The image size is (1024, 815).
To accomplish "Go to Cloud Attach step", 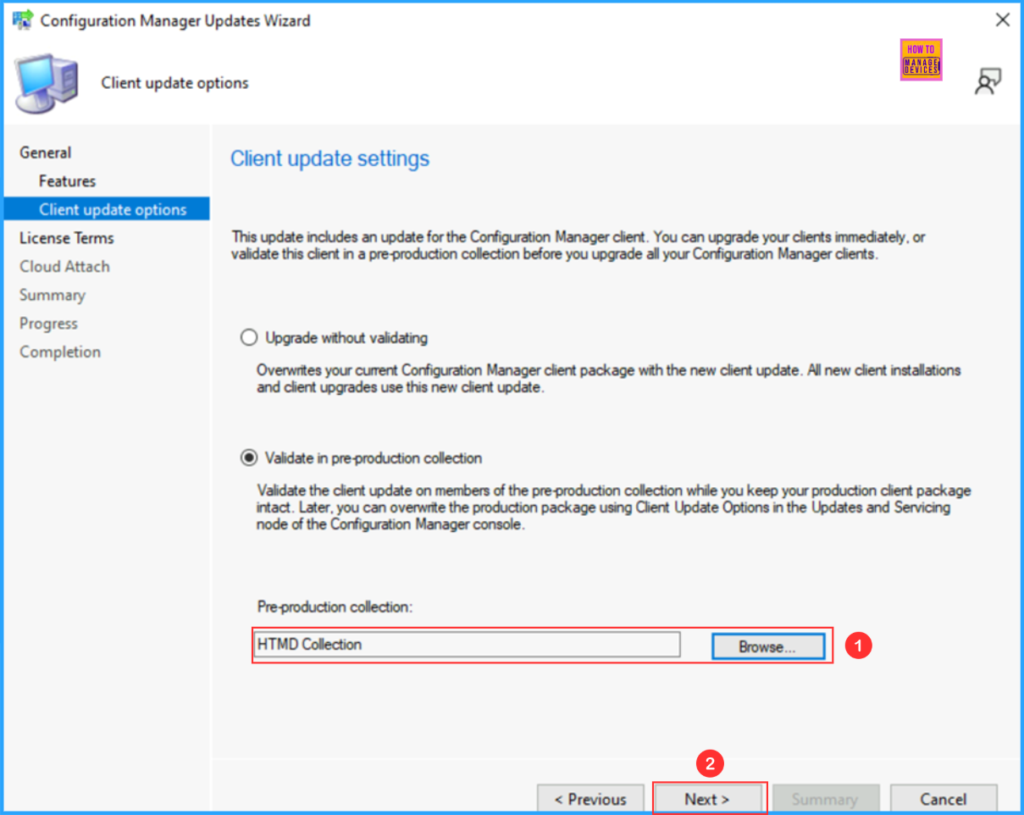I will pyautogui.click(x=65, y=266).
